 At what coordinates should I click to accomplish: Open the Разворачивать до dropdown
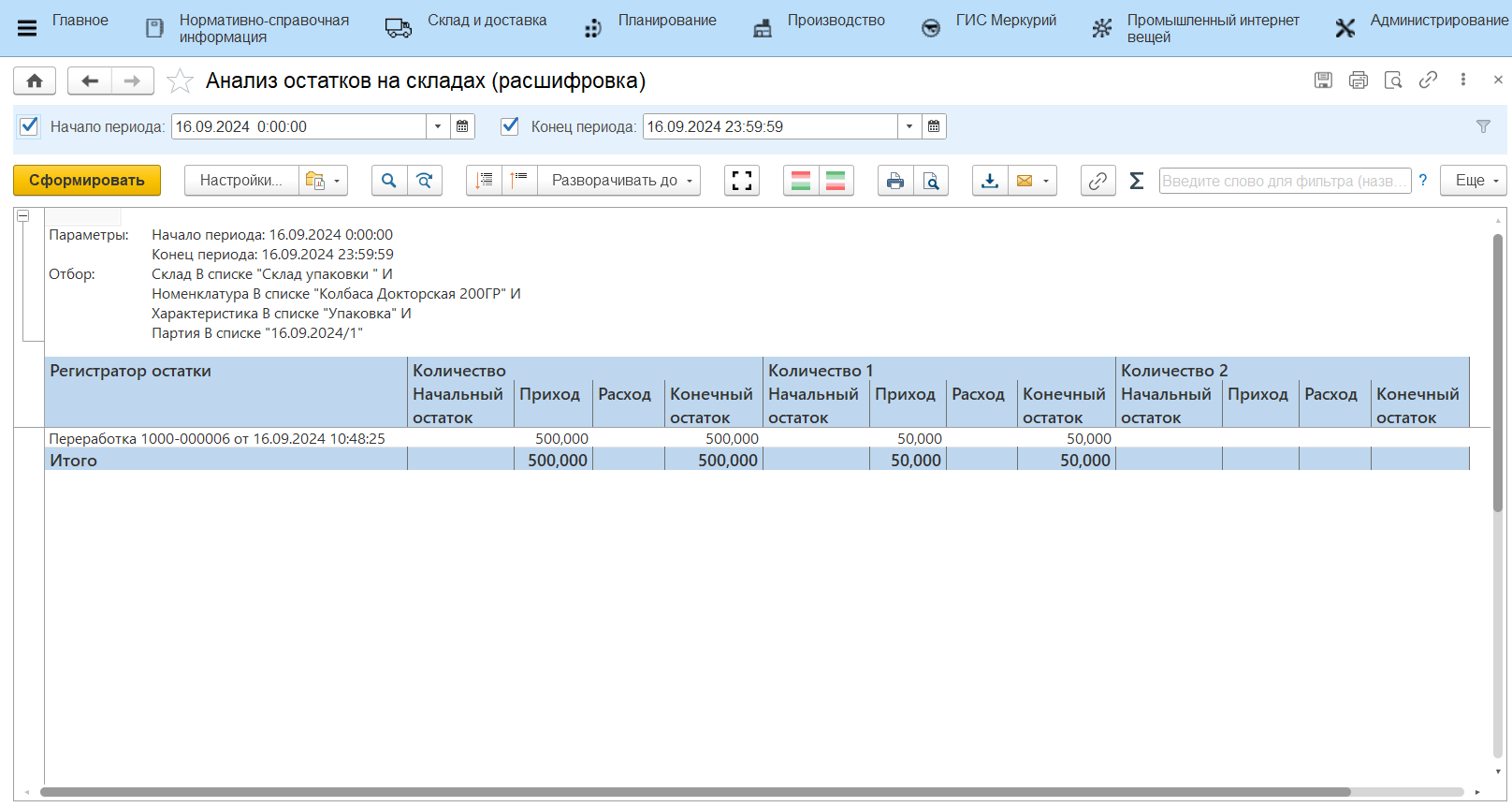pyautogui.click(x=619, y=181)
